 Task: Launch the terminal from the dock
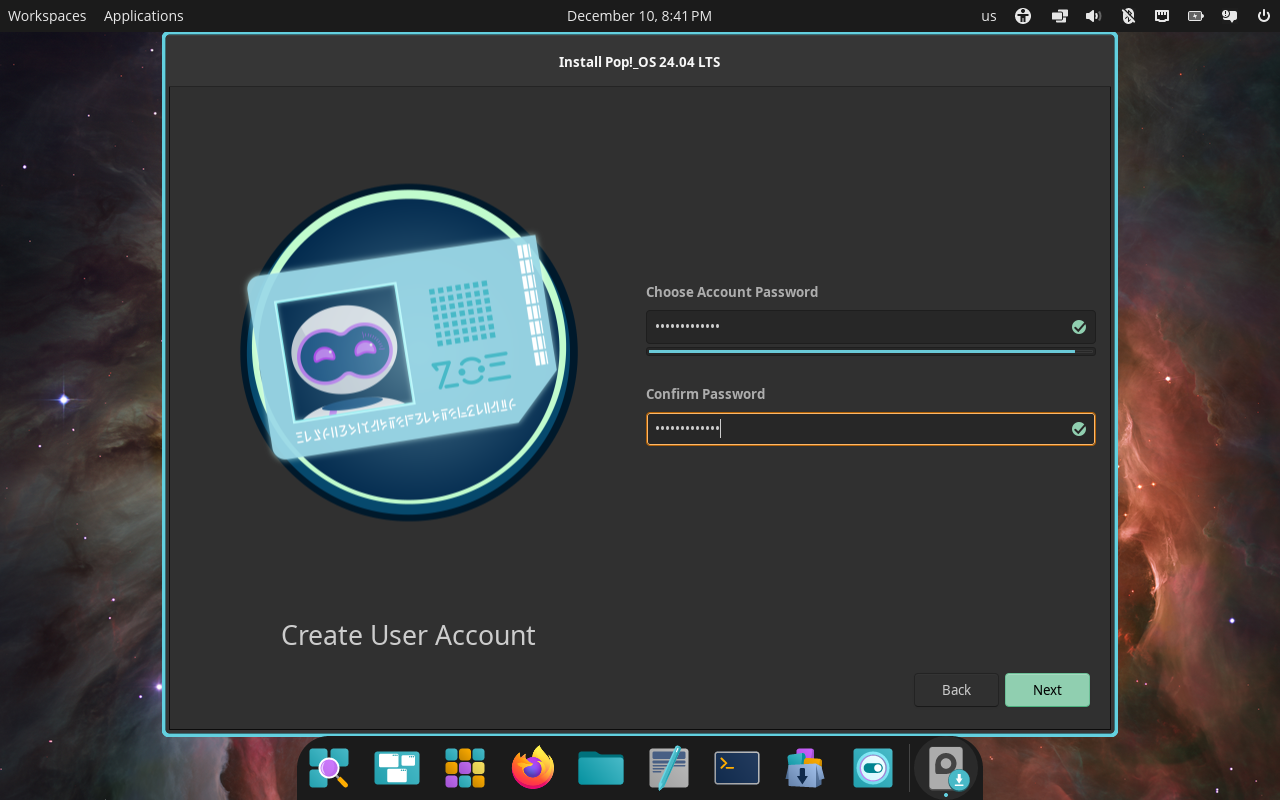tap(736, 768)
